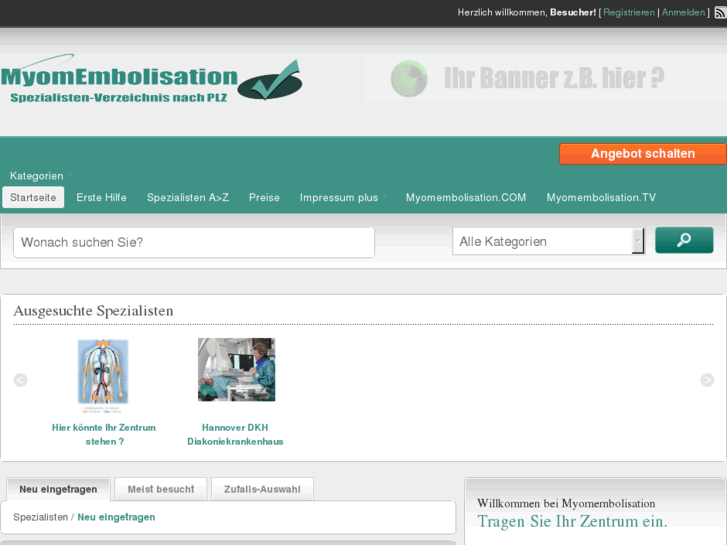Click the Anmelden link
727x545 pixels.
tap(683, 13)
